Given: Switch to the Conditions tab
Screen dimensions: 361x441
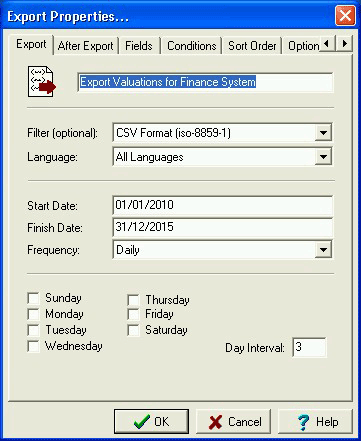Looking at the screenshot, I should click(192, 46).
